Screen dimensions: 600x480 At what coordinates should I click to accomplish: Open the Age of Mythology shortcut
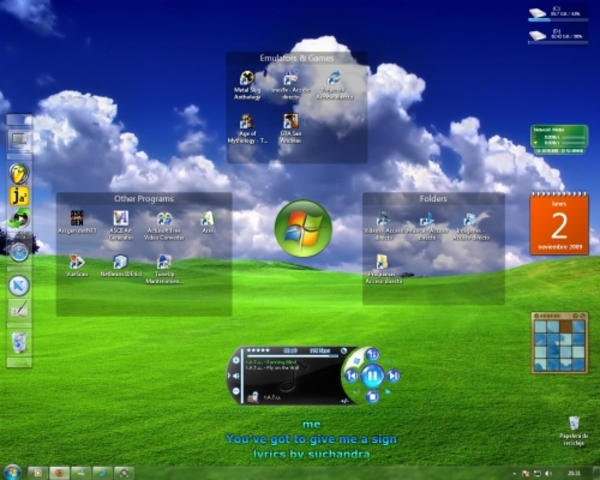[247, 129]
